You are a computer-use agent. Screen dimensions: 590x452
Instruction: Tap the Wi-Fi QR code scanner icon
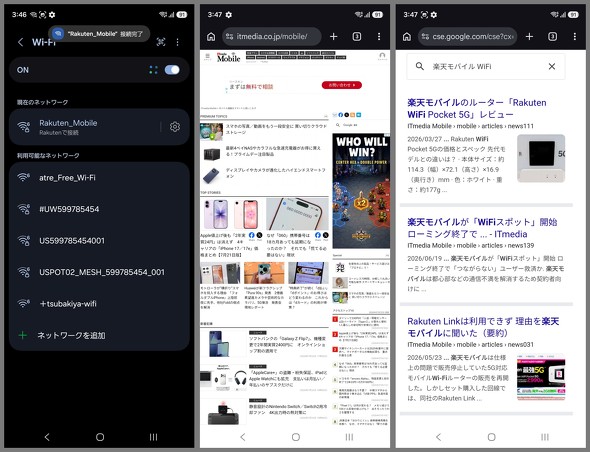[161, 42]
